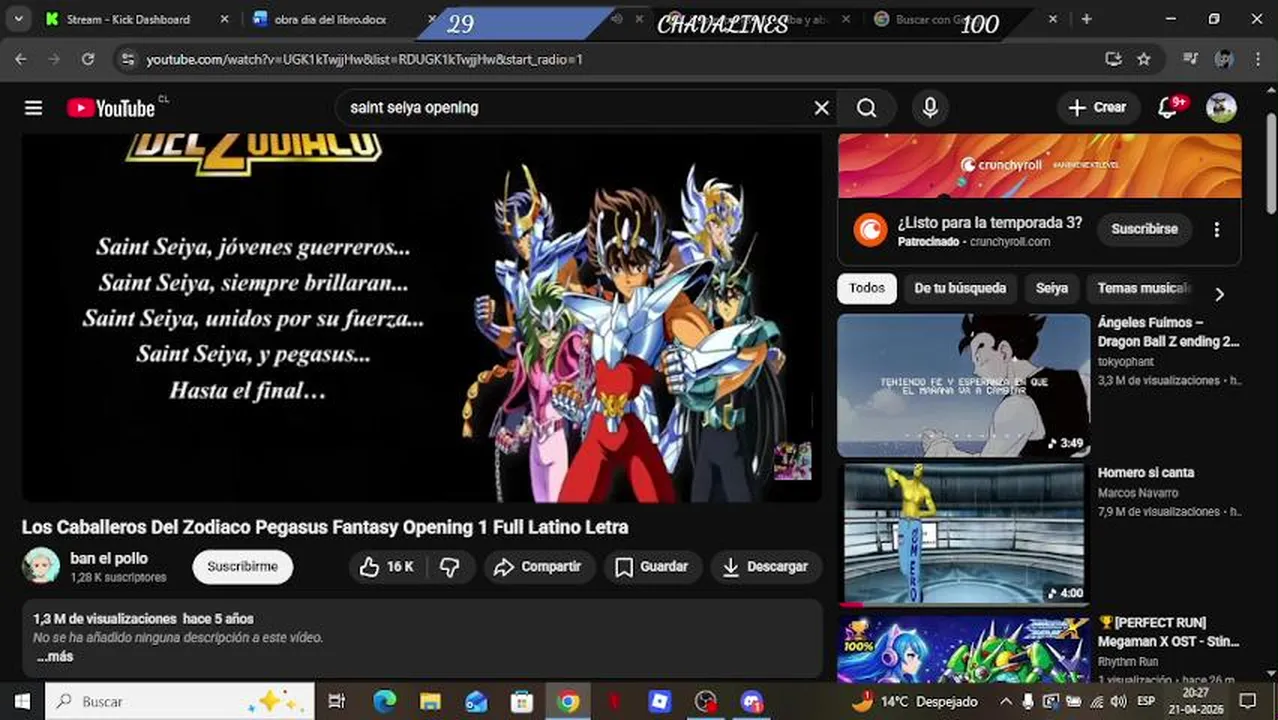Open the YouTube account avatar menu

[x=1221, y=108]
